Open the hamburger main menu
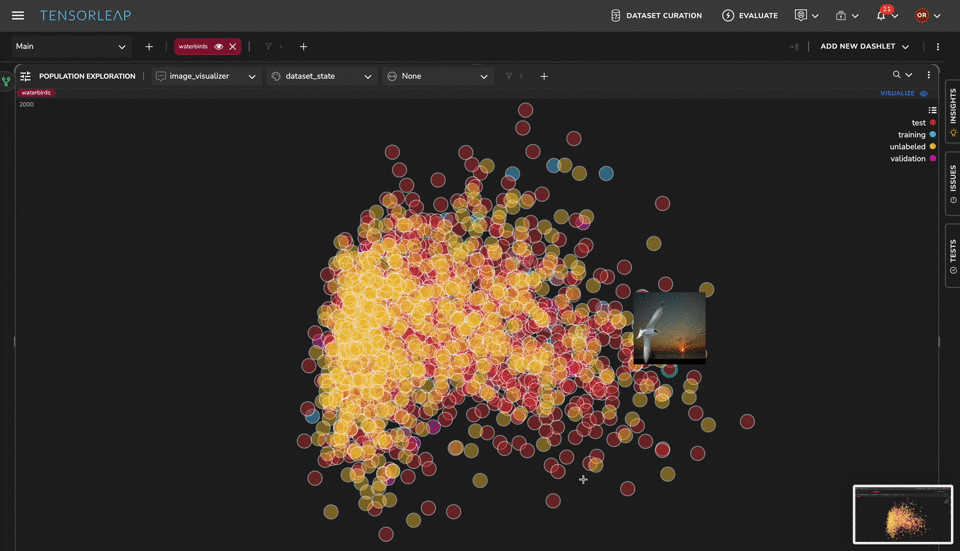 [x=17, y=16]
